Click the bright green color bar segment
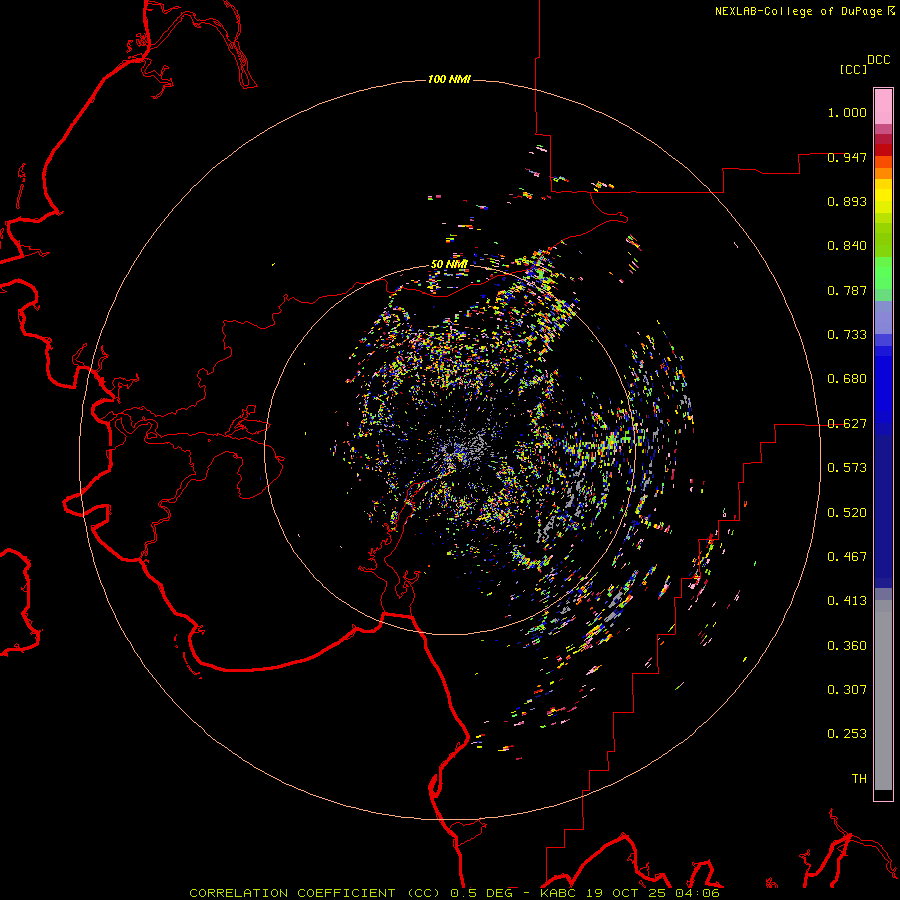The width and height of the screenshot is (900, 900). point(883,273)
